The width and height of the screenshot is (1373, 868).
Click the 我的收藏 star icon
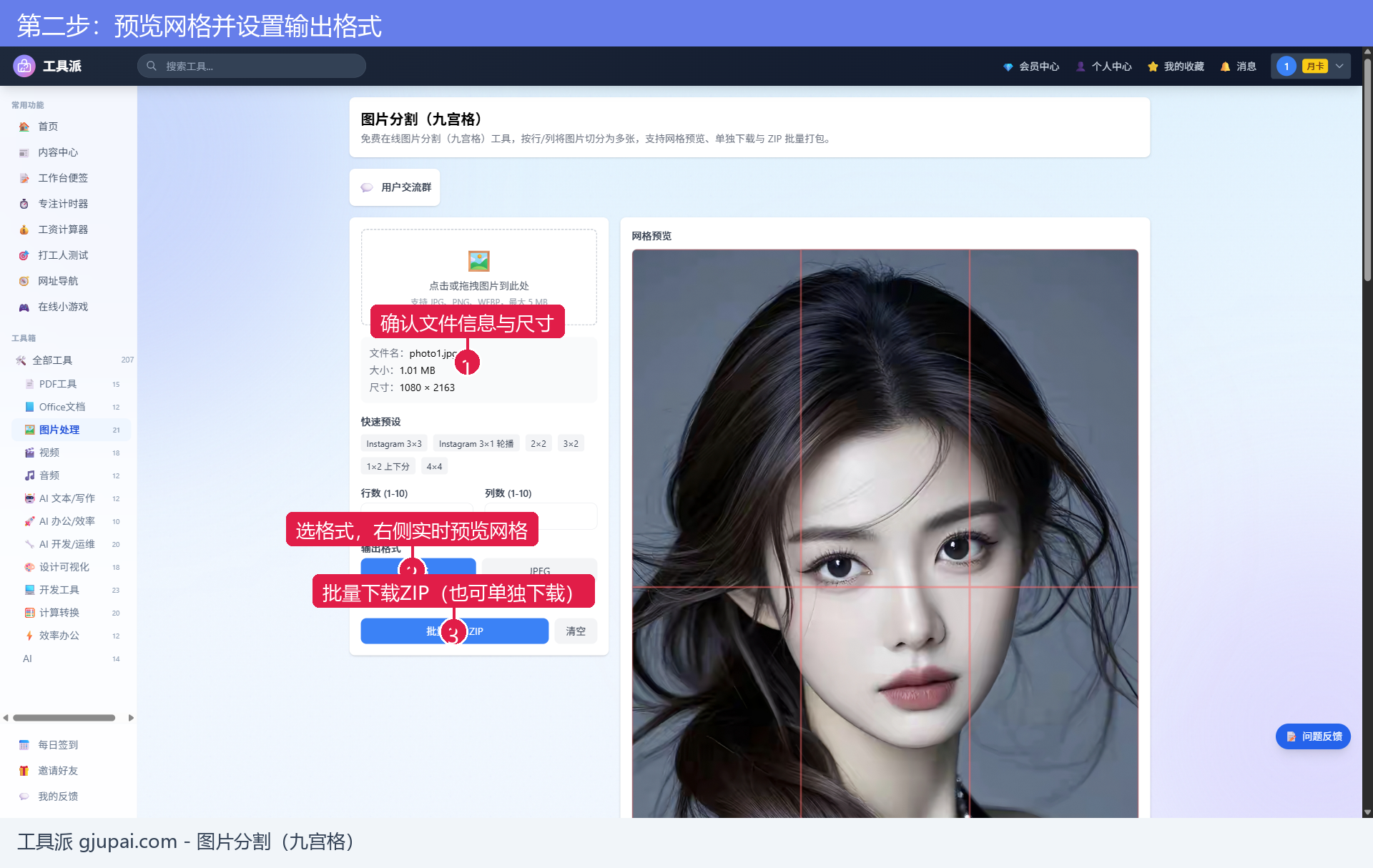pyautogui.click(x=1153, y=66)
